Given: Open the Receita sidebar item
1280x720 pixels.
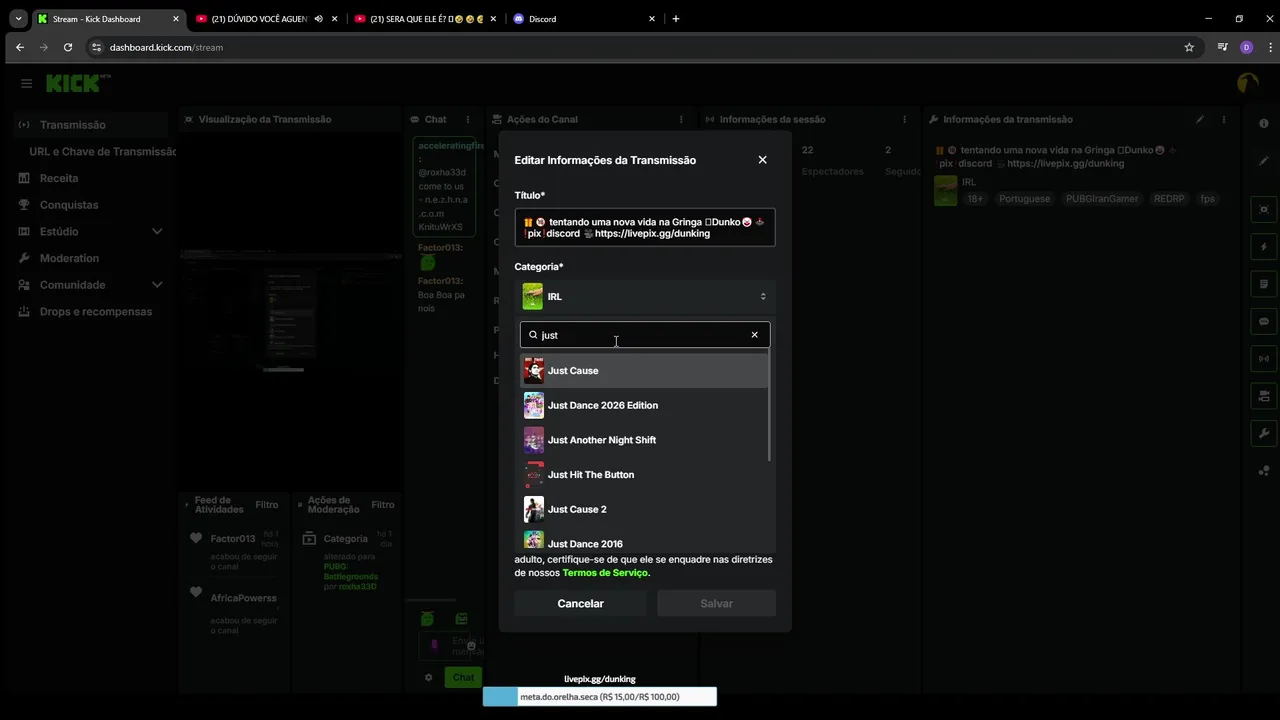Looking at the screenshot, I should click(59, 178).
